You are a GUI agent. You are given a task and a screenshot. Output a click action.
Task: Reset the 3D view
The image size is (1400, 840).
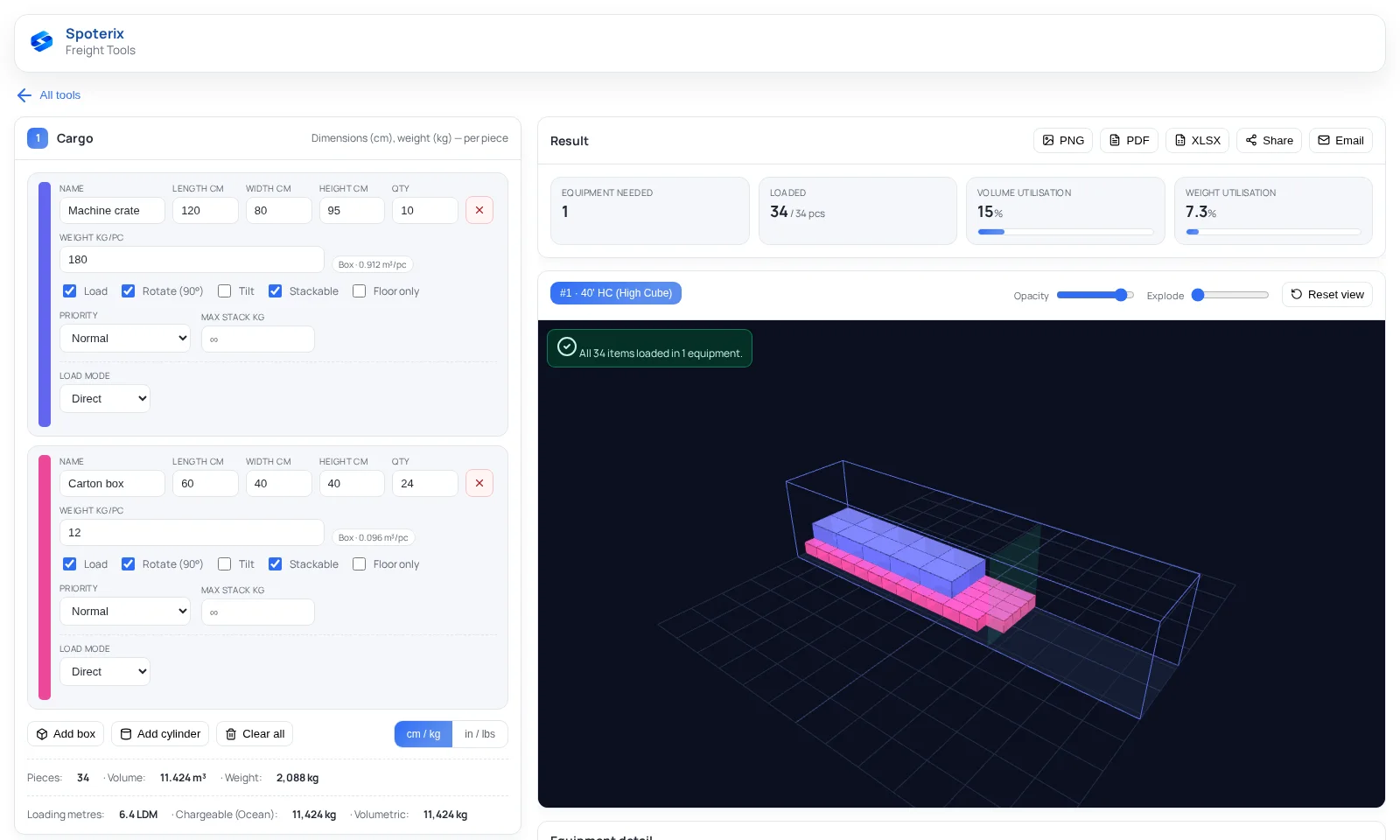(1326, 294)
